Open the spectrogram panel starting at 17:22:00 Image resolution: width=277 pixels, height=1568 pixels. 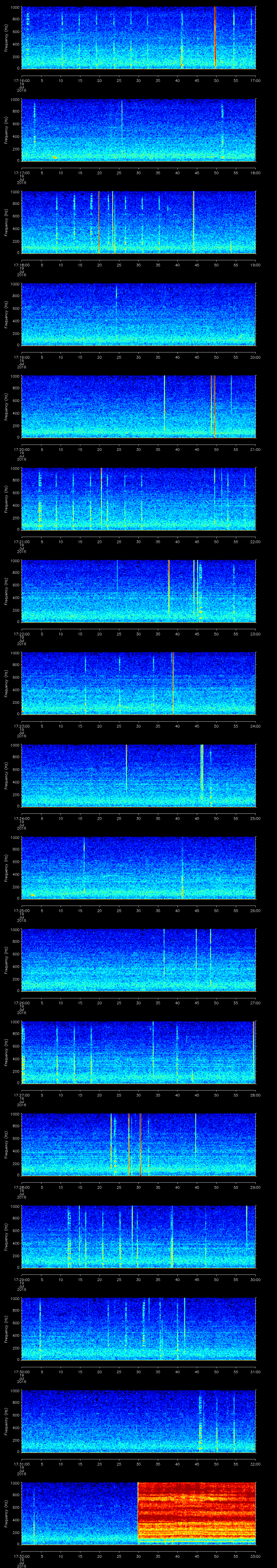[138, 591]
